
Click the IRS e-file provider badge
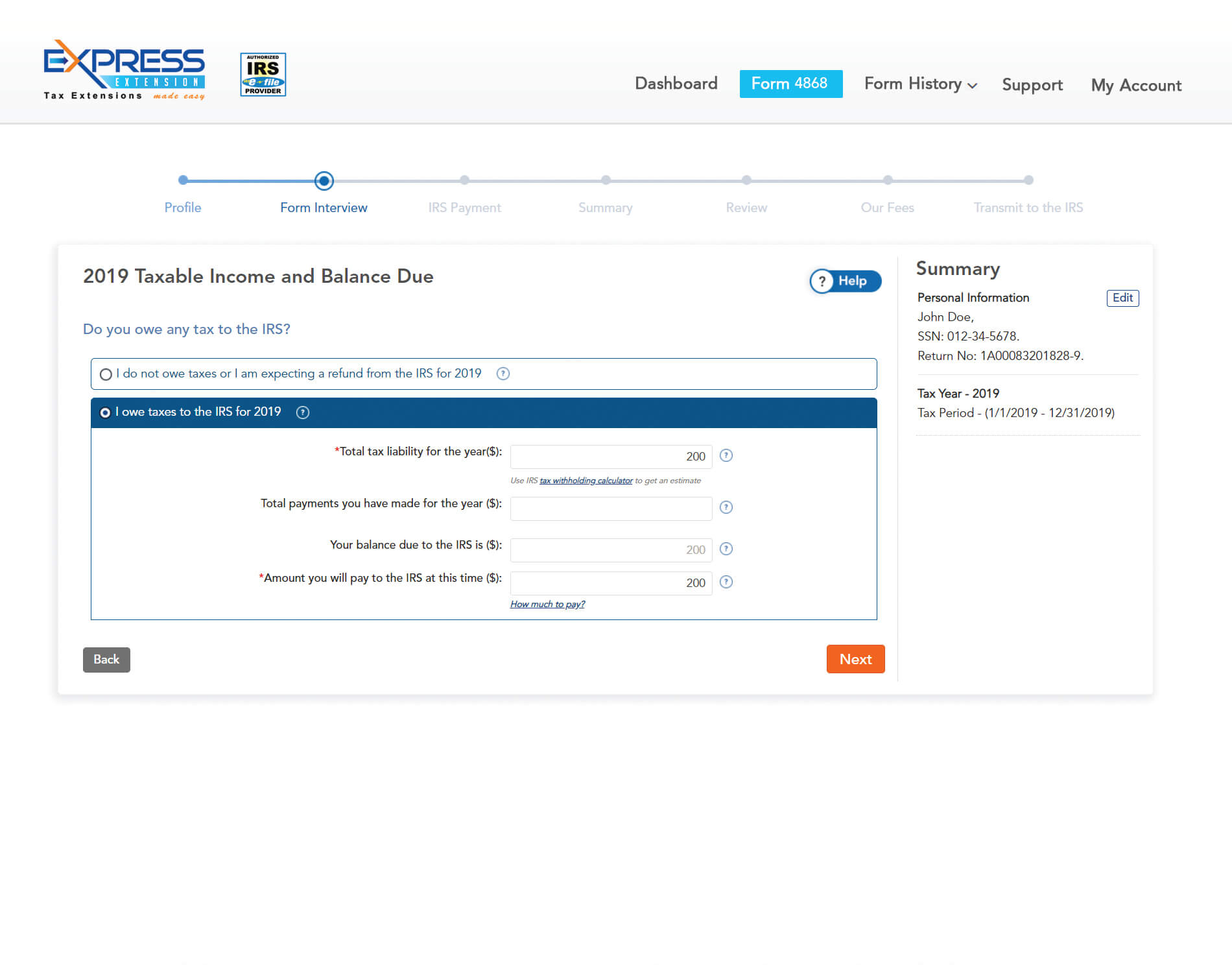point(263,75)
